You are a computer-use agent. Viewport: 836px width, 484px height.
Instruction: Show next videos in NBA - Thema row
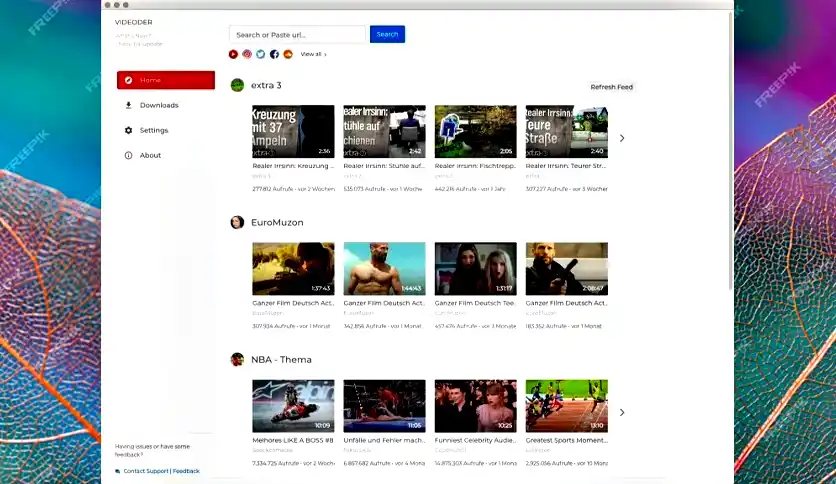pos(622,412)
